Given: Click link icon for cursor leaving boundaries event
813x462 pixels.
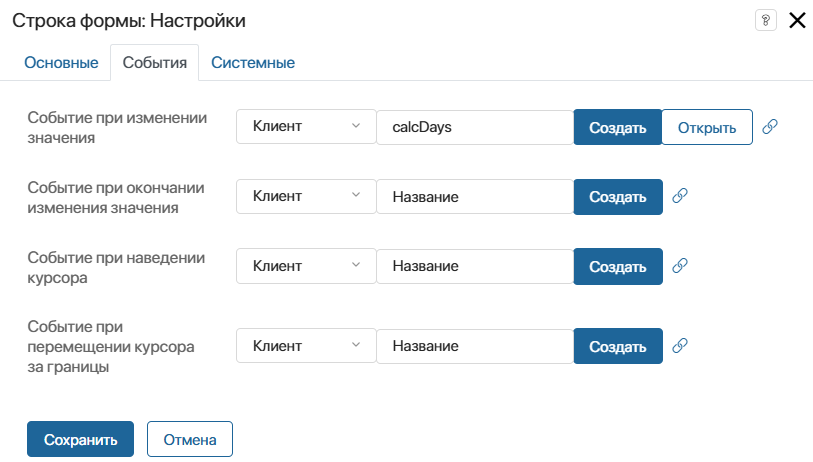Looking at the screenshot, I should click(x=679, y=345).
